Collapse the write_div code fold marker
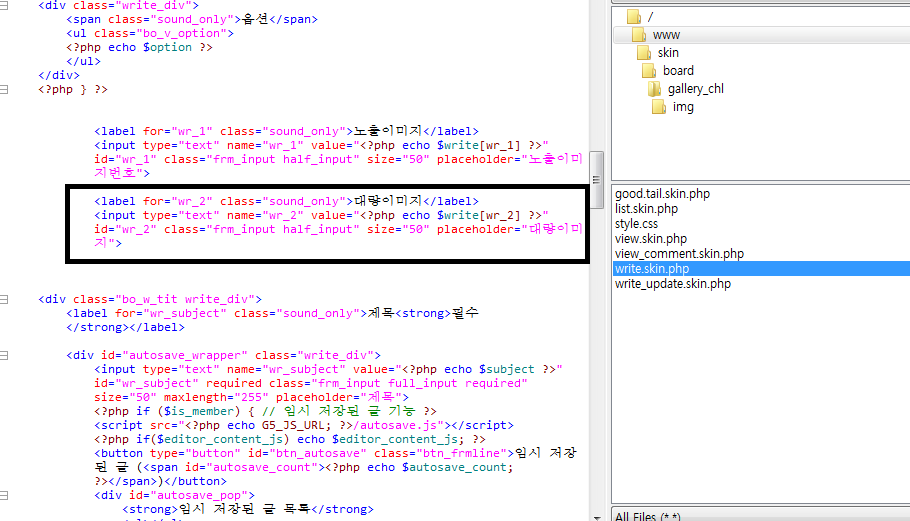The height and width of the screenshot is (521, 910). click(x=5, y=5)
